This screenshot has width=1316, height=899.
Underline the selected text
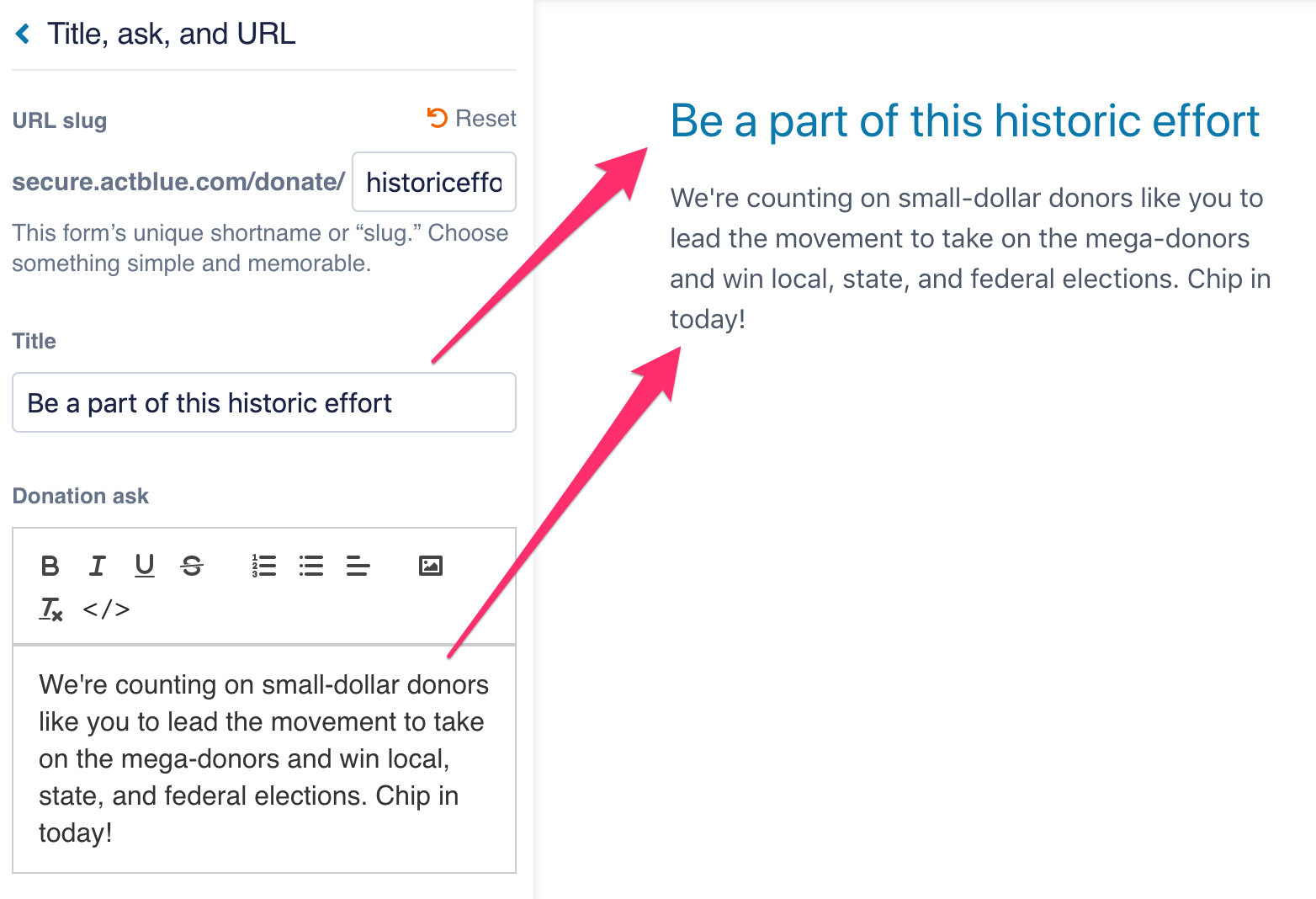(145, 566)
